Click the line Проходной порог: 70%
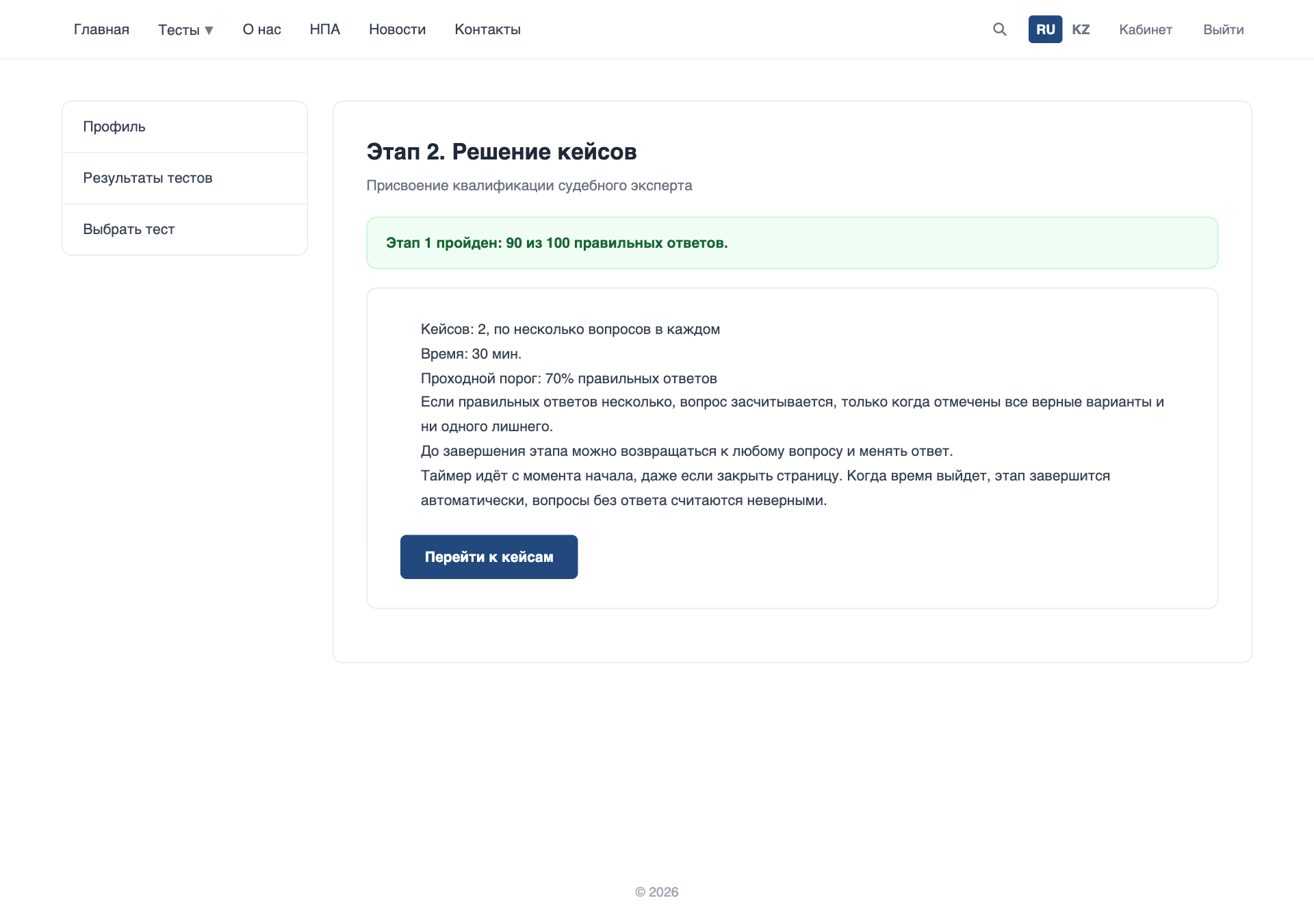 click(x=569, y=378)
